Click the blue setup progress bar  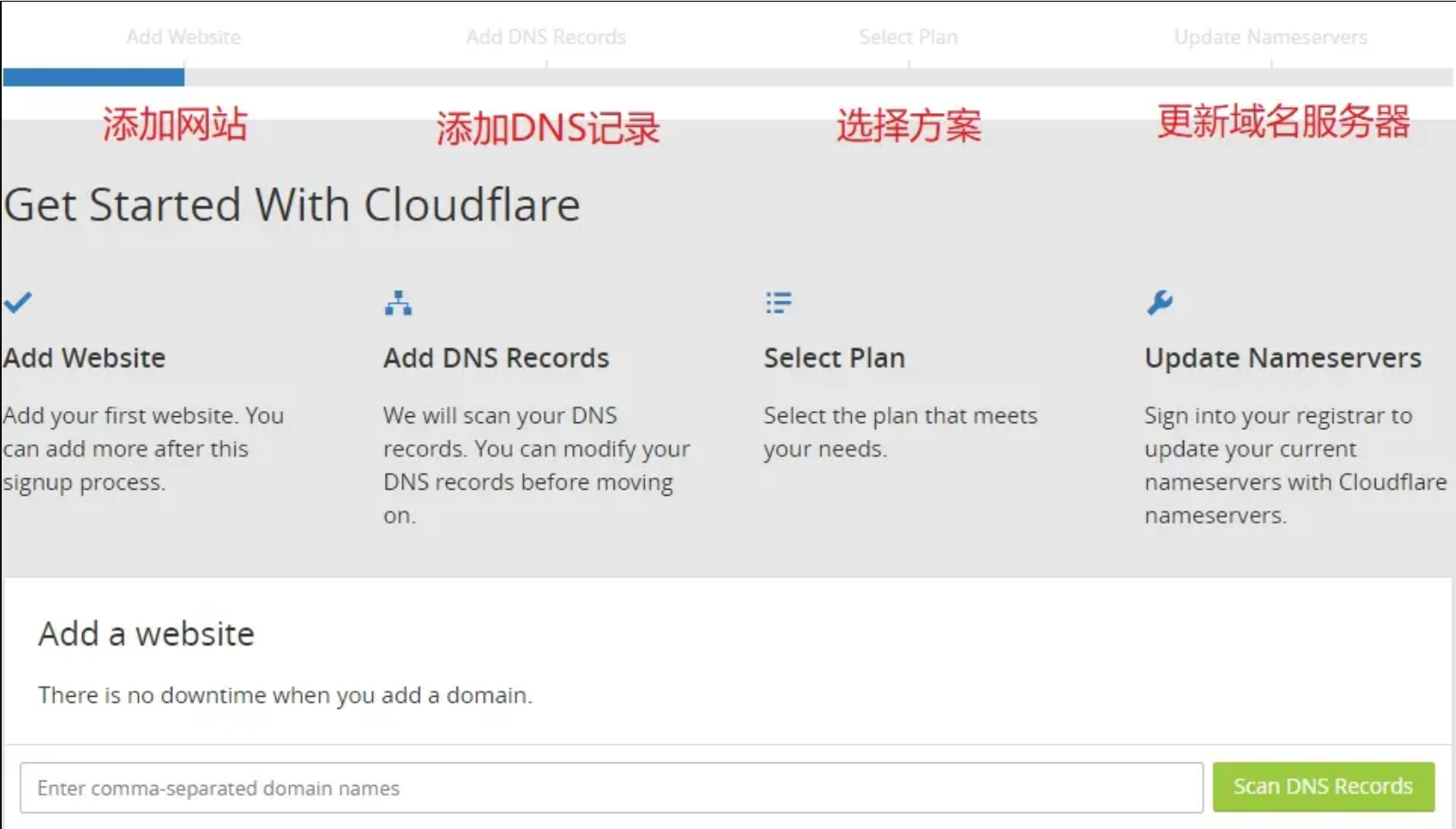tap(93, 77)
